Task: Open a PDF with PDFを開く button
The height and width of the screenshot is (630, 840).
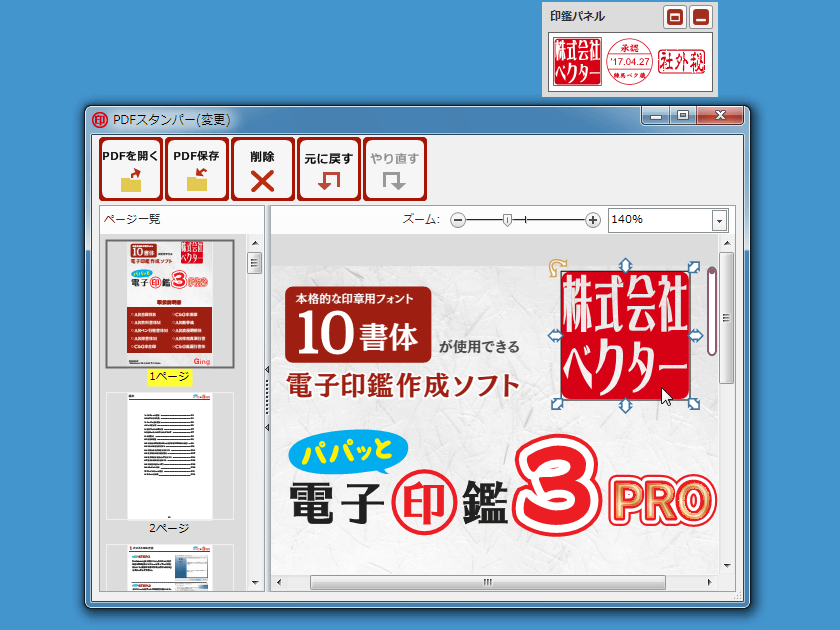Action: [x=131, y=169]
